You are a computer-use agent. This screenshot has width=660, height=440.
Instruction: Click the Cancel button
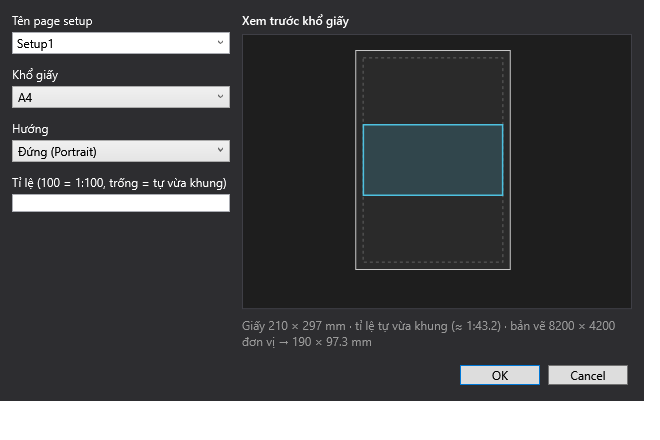(588, 375)
